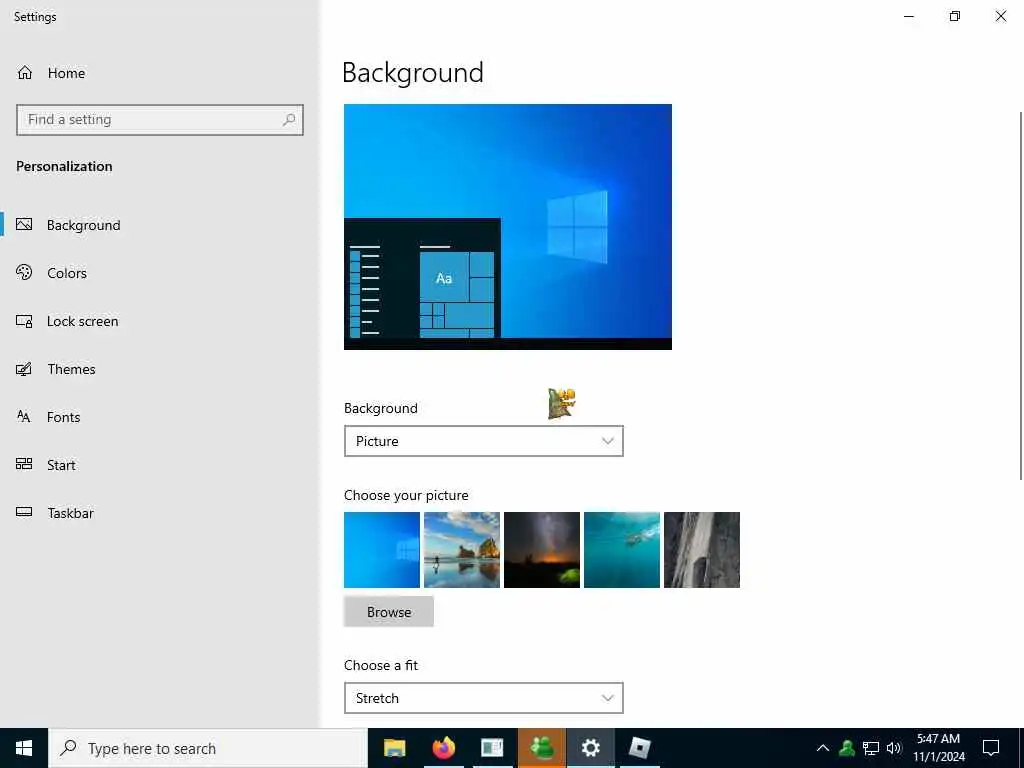Viewport: 1024px width, 768px height.
Task: Choose the beach rocks wallpaper thumbnail
Action: click(x=462, y=550)
